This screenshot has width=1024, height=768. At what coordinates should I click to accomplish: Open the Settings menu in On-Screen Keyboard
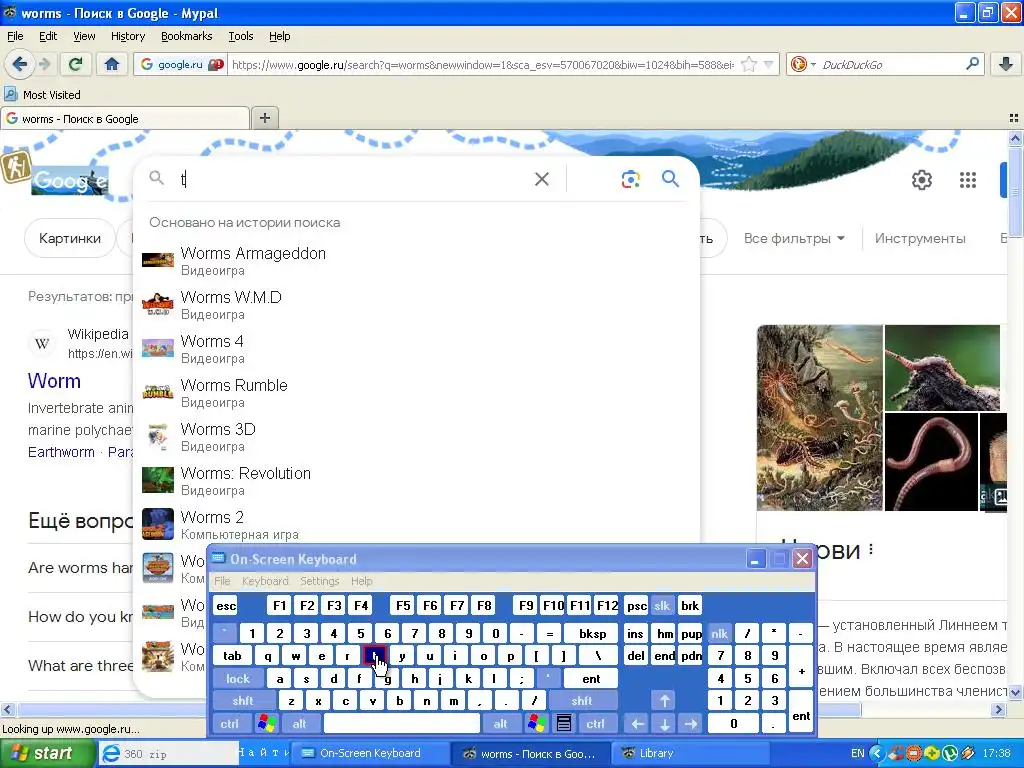pos(319,581)
